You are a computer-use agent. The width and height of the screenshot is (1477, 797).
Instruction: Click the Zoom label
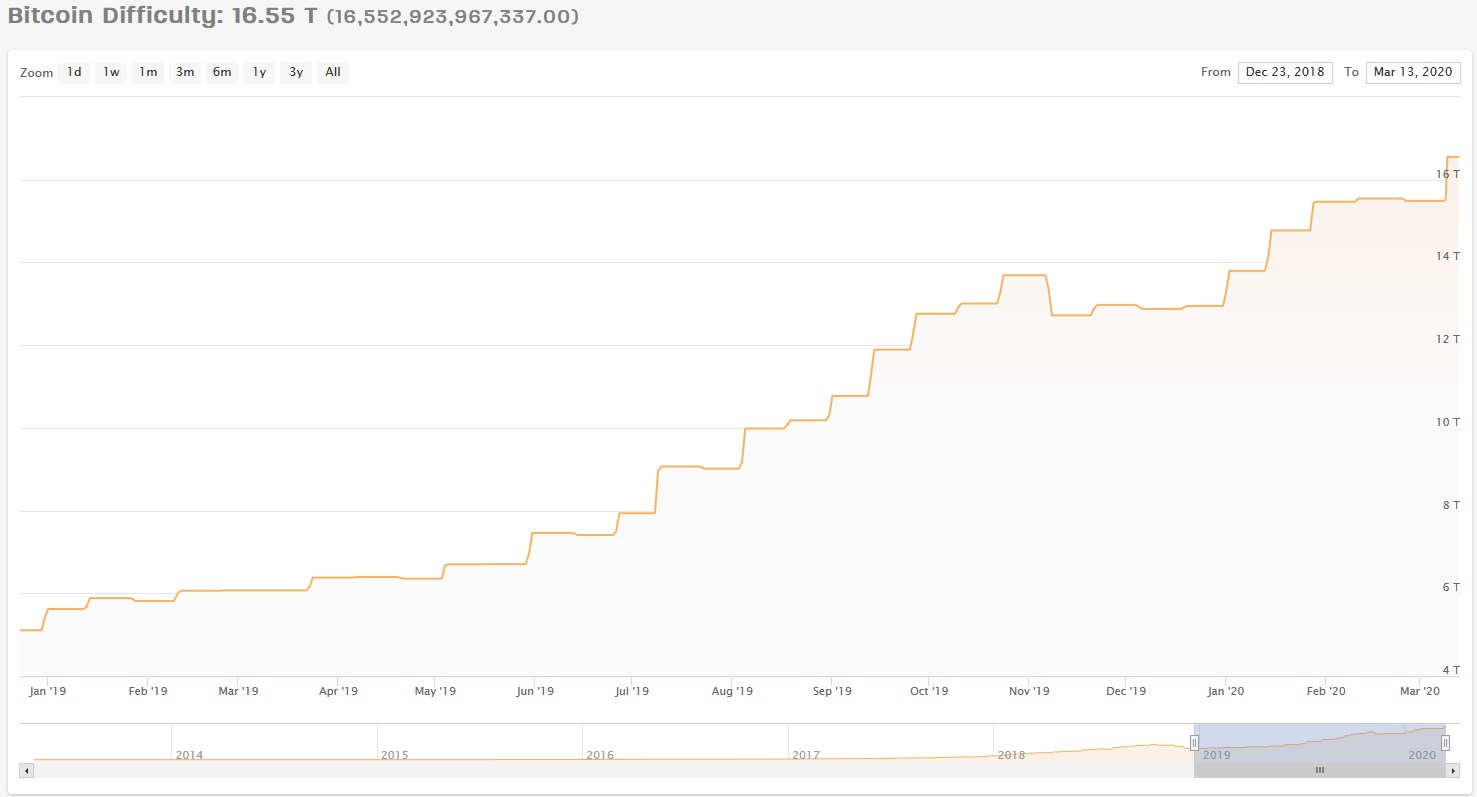pyautogui.click(x=37, y=73)
